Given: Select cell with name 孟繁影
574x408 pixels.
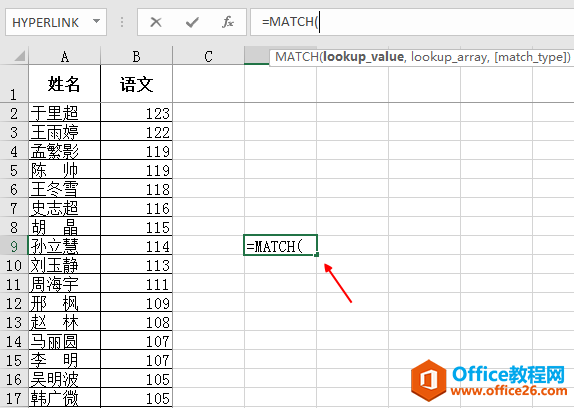Looking at the screenshot, I should click(64, 150).
